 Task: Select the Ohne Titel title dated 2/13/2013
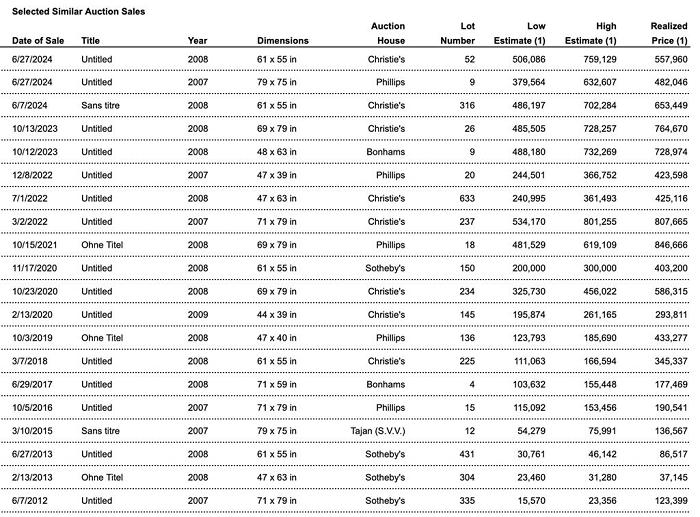(102, 477)
